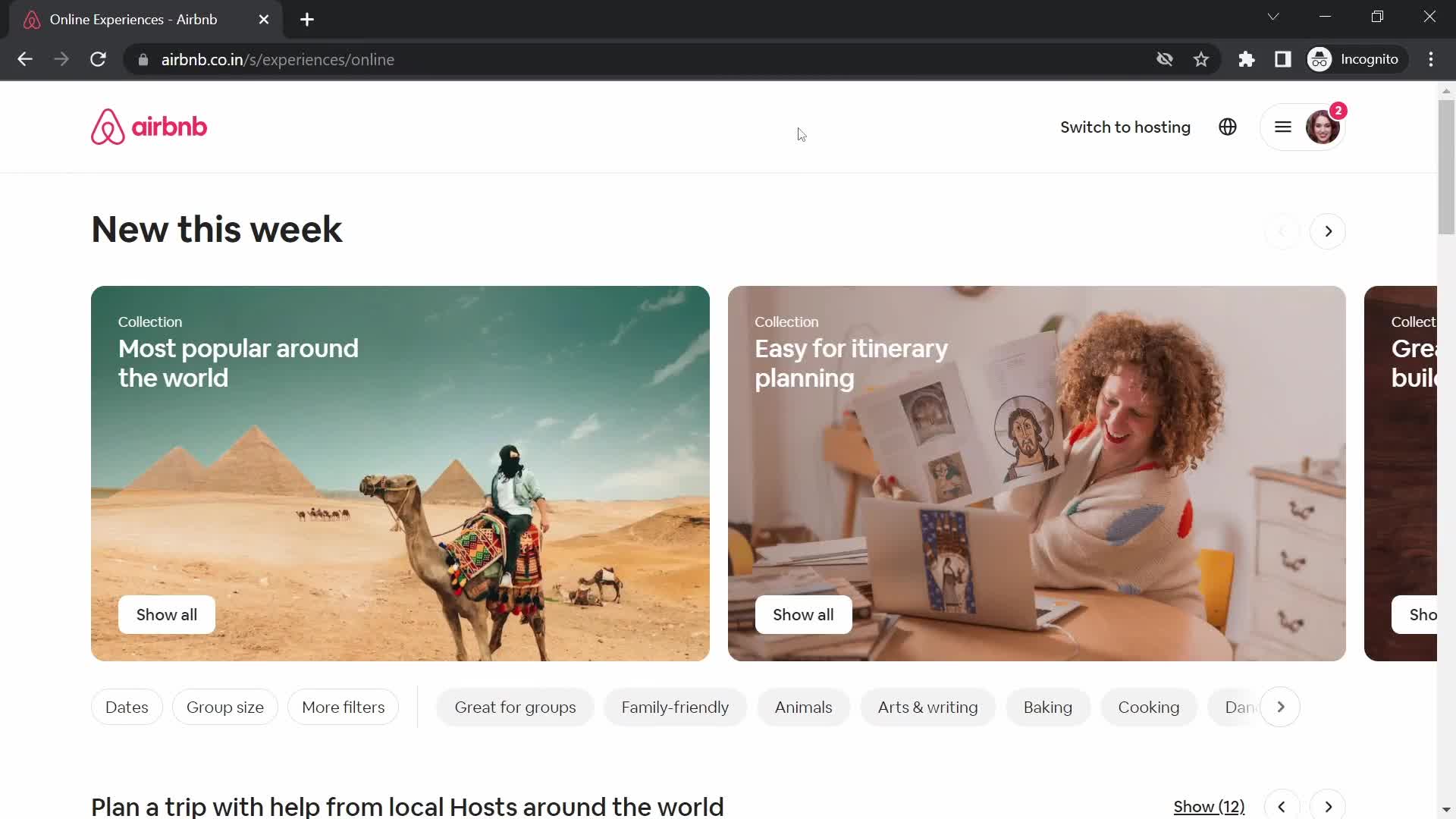
Task: Scroll right using the filter bar arrow
Action: click(x=1281, y=707)
